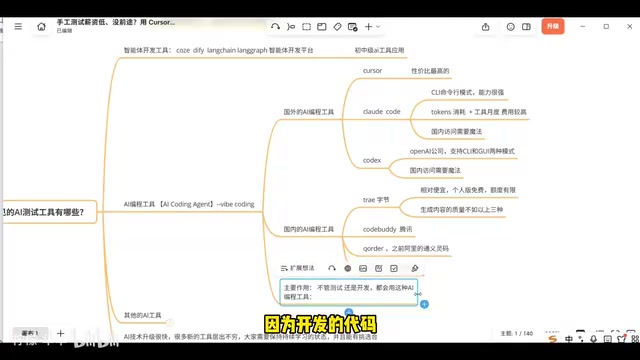Viewport: 640px width, 360px height.
Task: Open the hamburger main menu
Action: coord(18,27)
